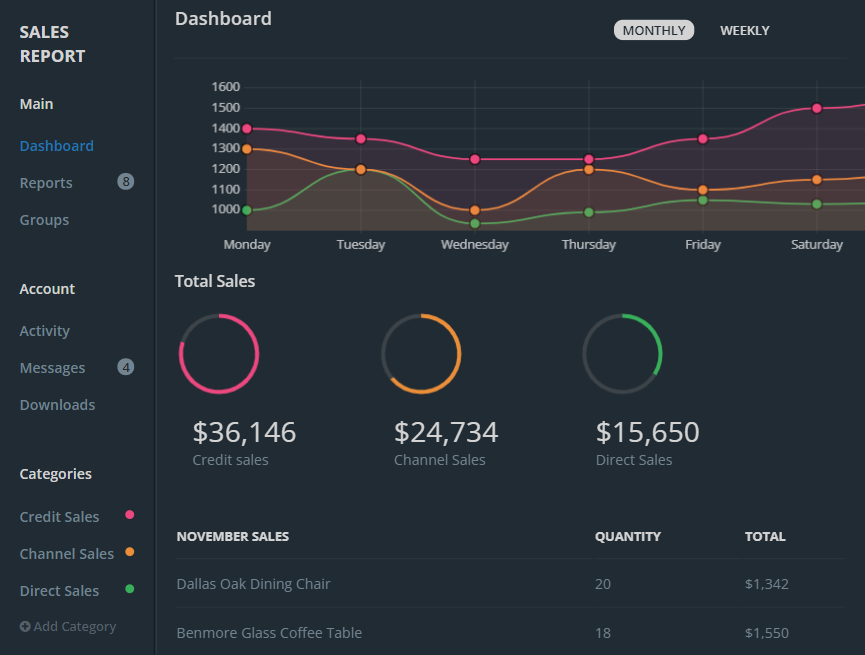Click the green Direct Sales category dot
The width and height of the screenshot is (865, 655).
click(x=129, y=589)
